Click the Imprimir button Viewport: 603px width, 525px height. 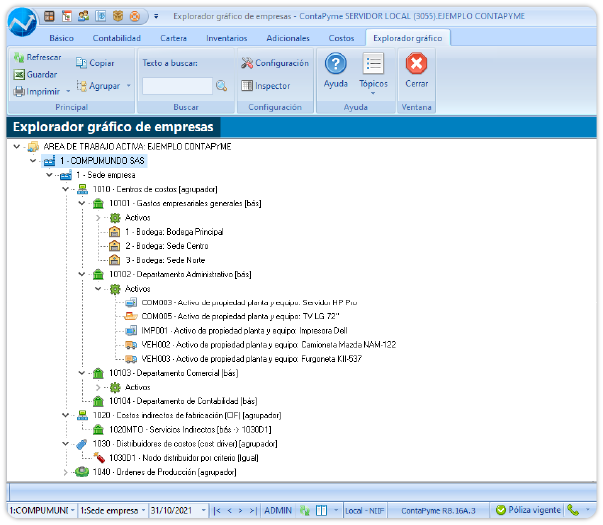coord(37,92)
